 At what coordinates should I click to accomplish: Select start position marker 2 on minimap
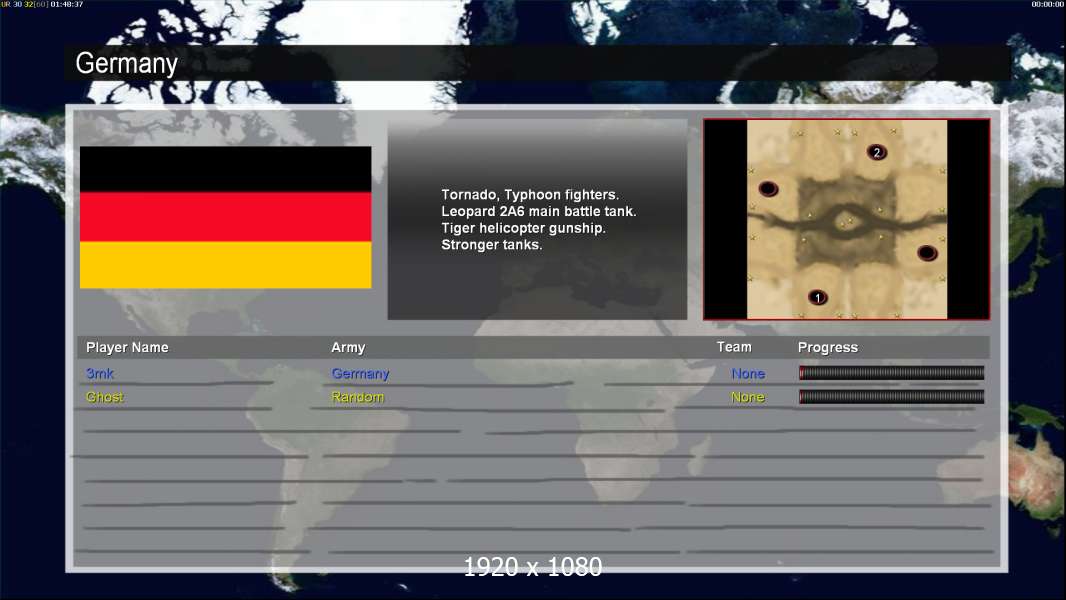[876, 152]
